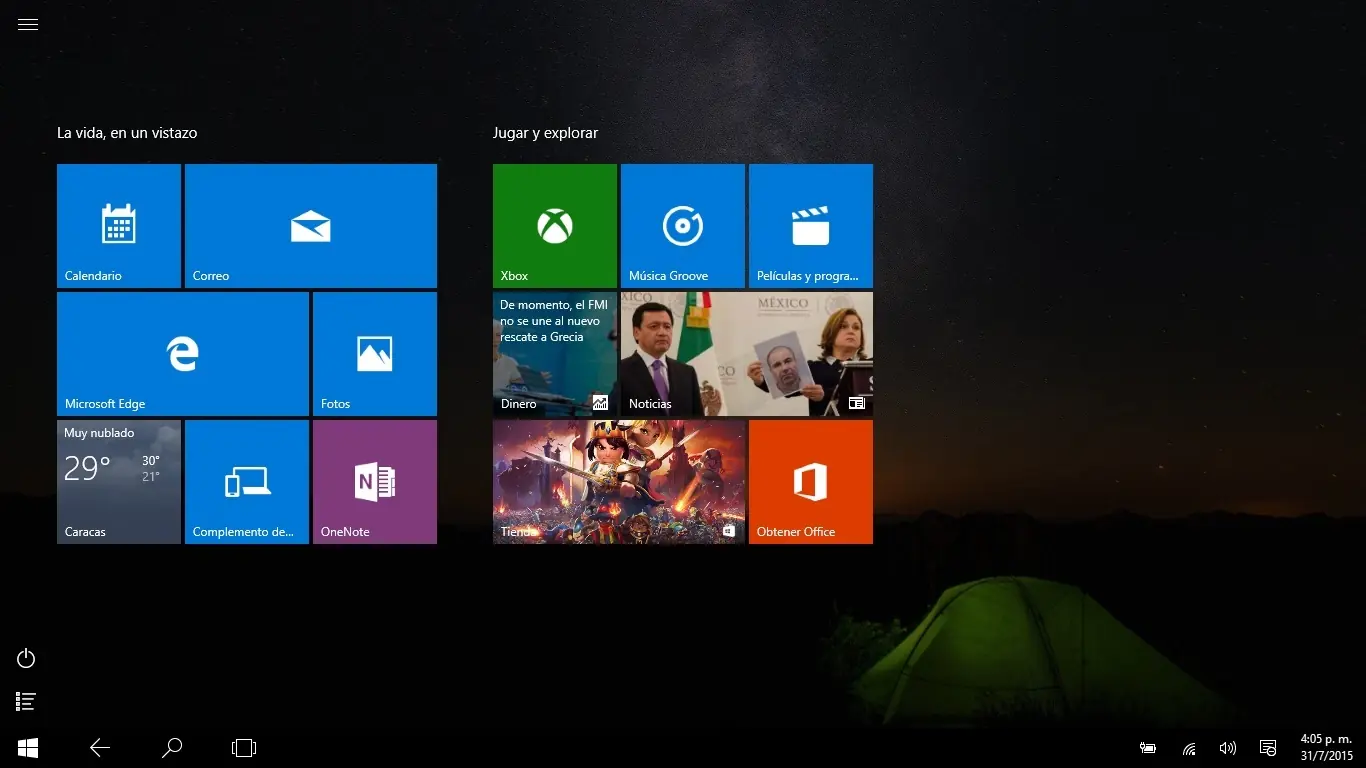Screen dimensions: 1366x768
Task: Open the volume speaker icon
Action: (1228, 748)
